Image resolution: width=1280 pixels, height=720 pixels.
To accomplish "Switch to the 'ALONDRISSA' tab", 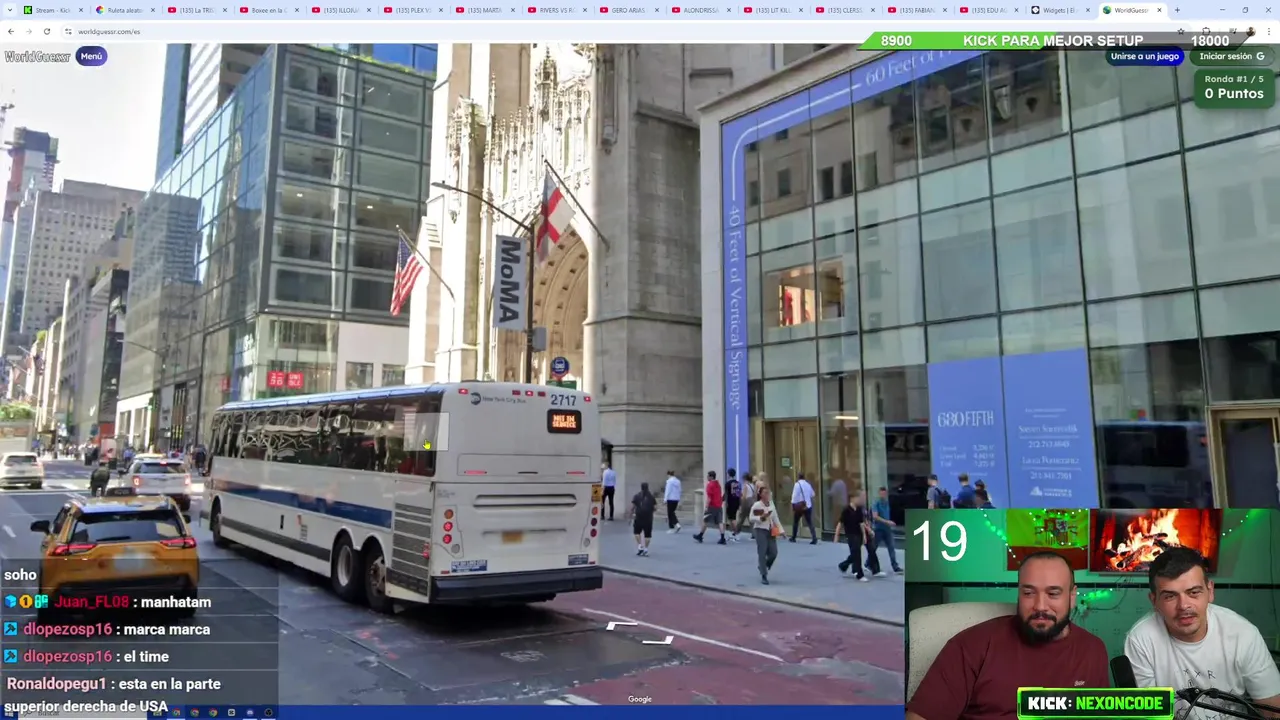I will pyautogui.click(x=700, y=10).
